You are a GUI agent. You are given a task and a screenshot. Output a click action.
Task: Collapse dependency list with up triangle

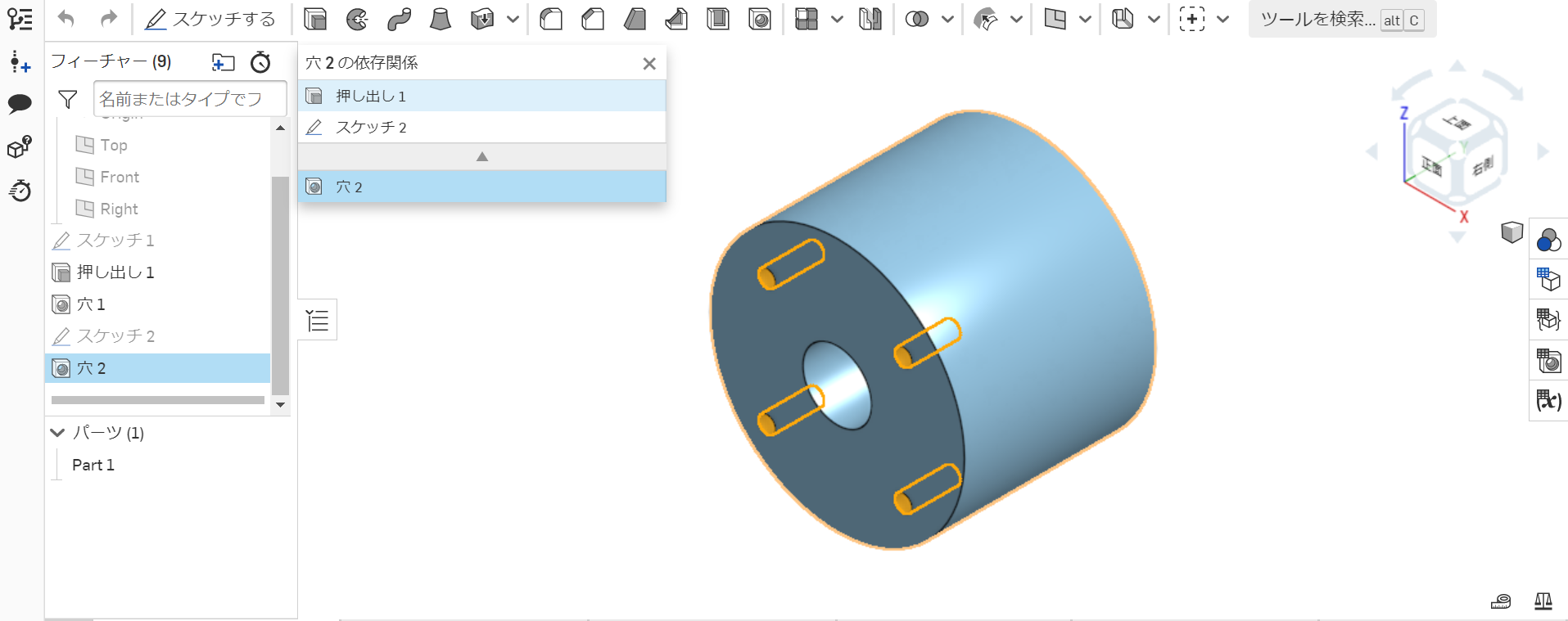tap(482, 156)
